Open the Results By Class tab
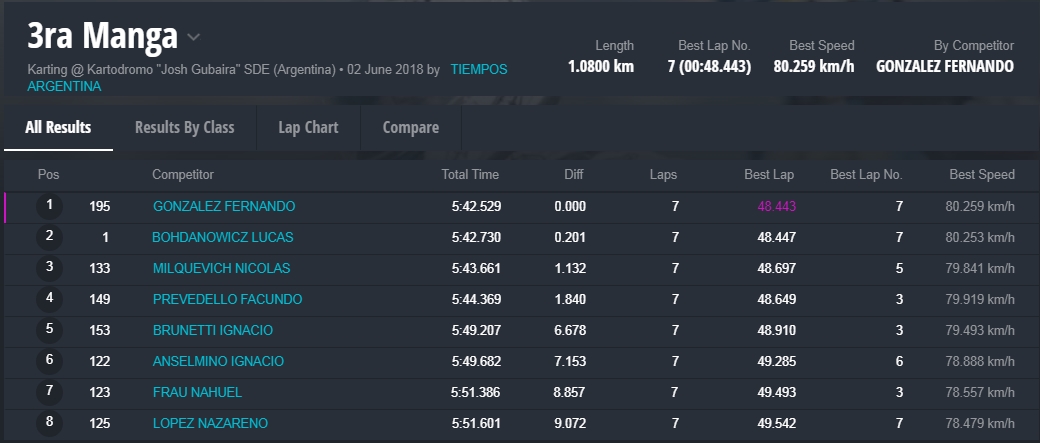Viewport: 1040px width, 443px height. tap(184, 127)
